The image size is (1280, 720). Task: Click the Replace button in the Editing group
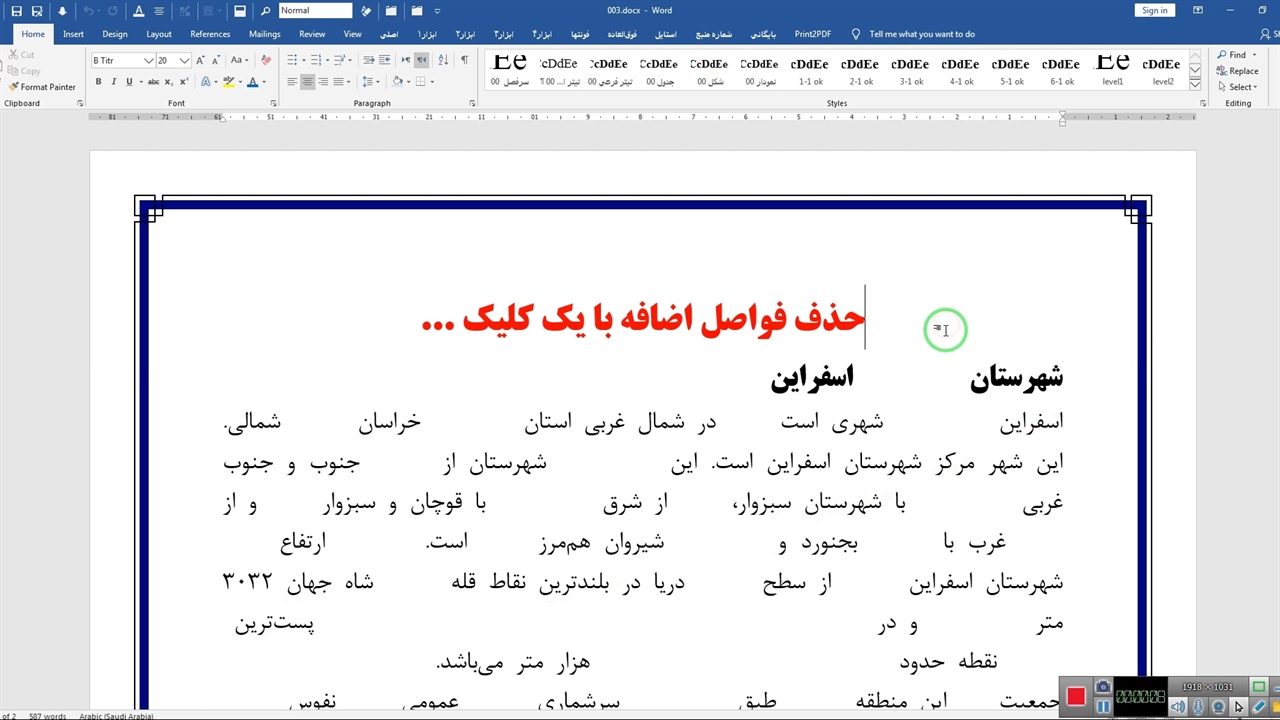pyautogui.click(x=1238, y=71)
